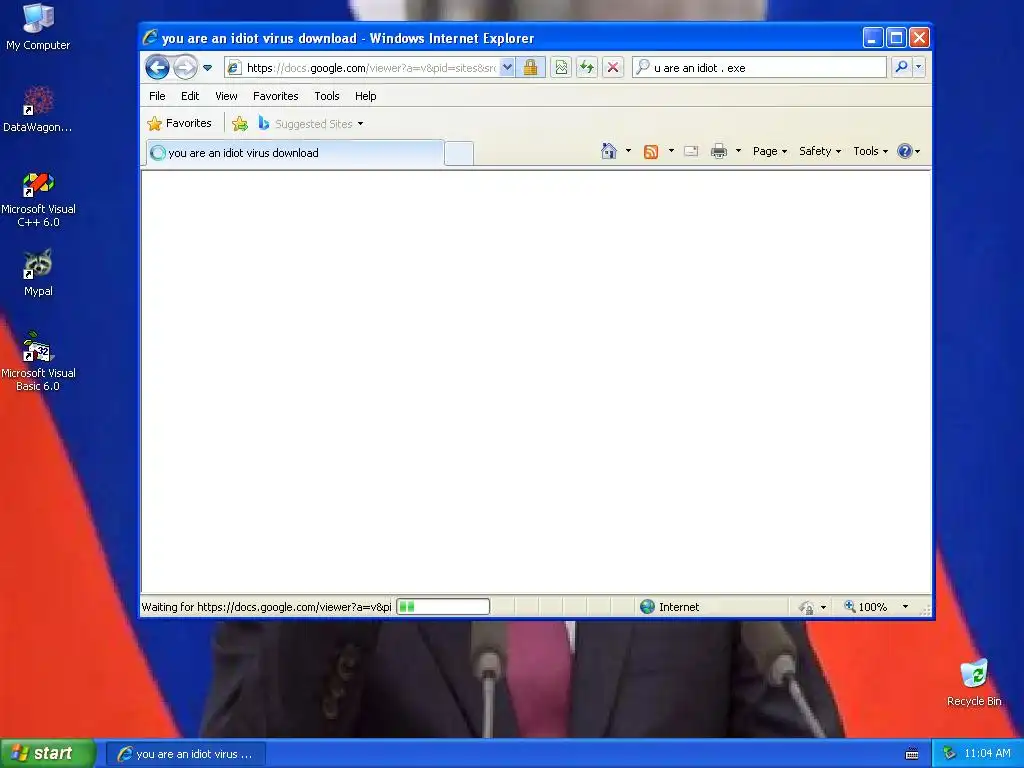Click the search box containing 'u are an idiot . exe'

760,67
